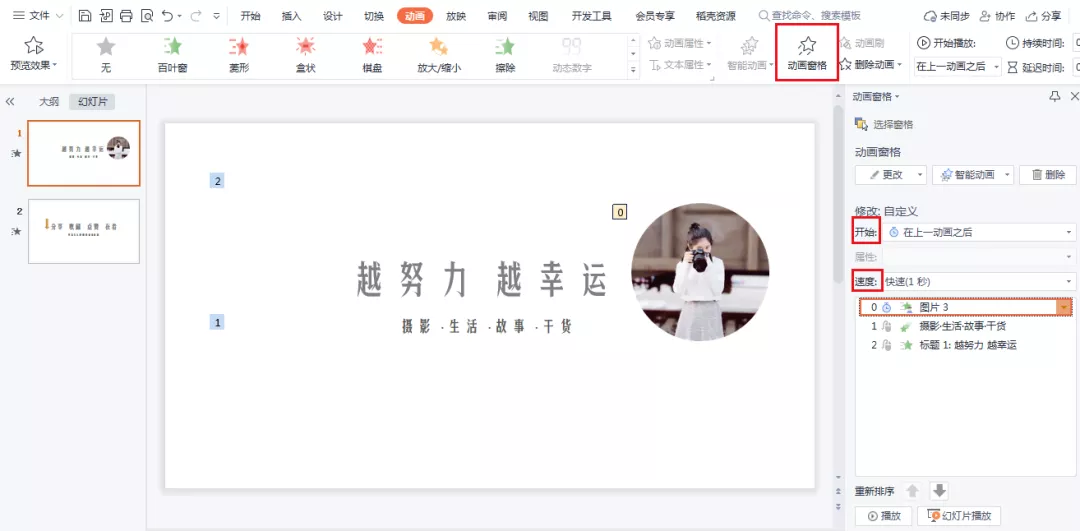Switch to the 切换 ribbon tab
This screenshot has height=531, width=1080.
tap(374, 16)
